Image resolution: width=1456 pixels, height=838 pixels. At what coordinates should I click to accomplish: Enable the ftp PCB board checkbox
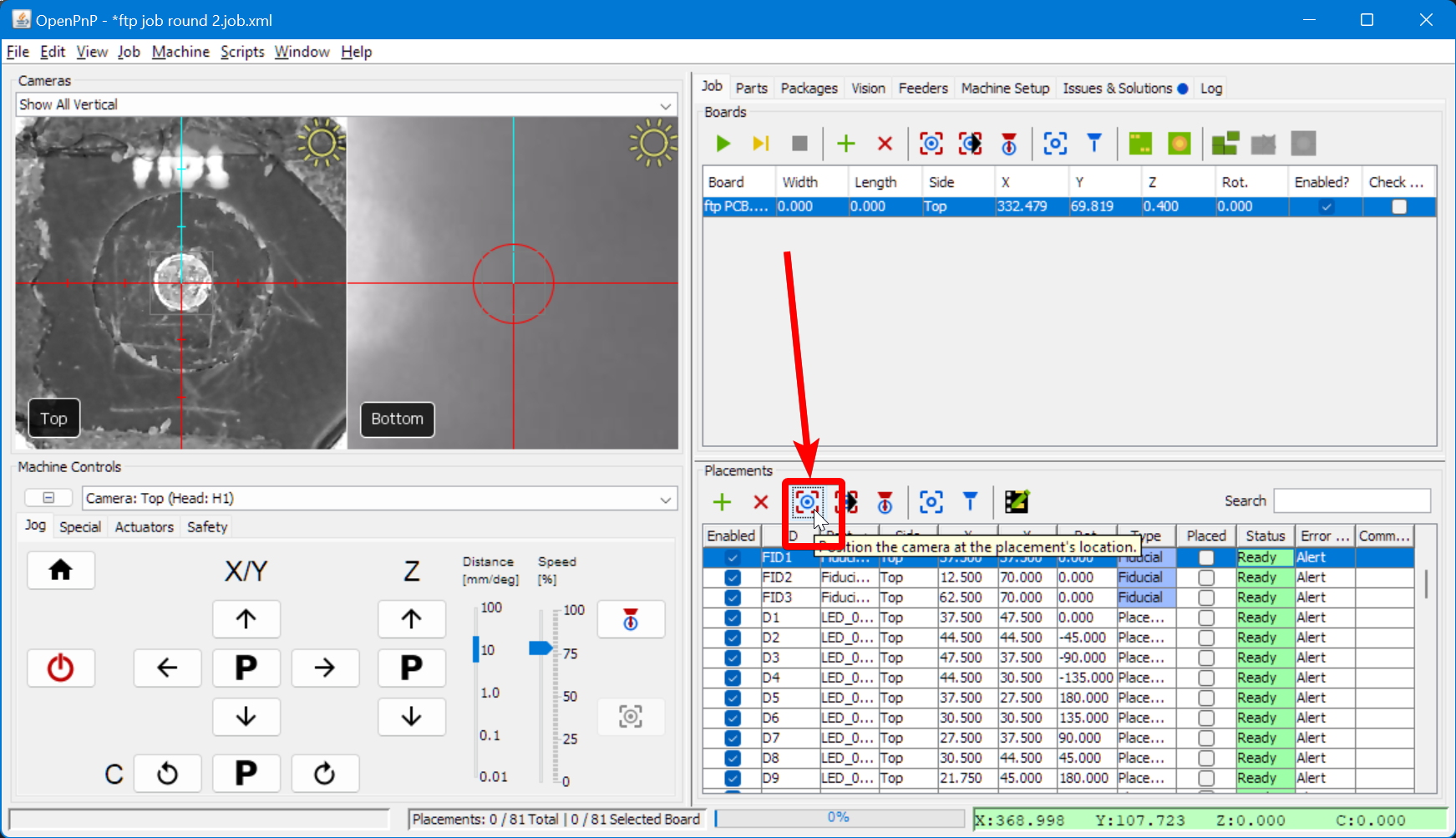click(x=1325, y=206)
